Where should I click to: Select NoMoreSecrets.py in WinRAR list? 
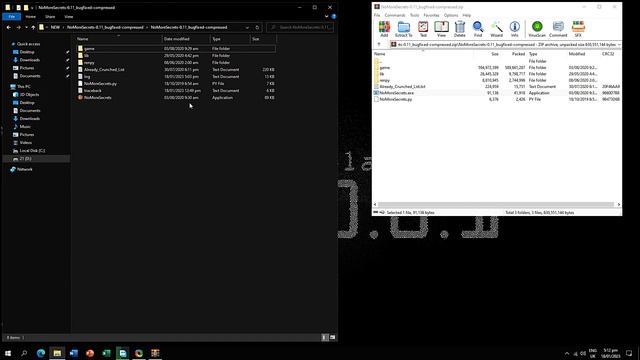point(396,99)
